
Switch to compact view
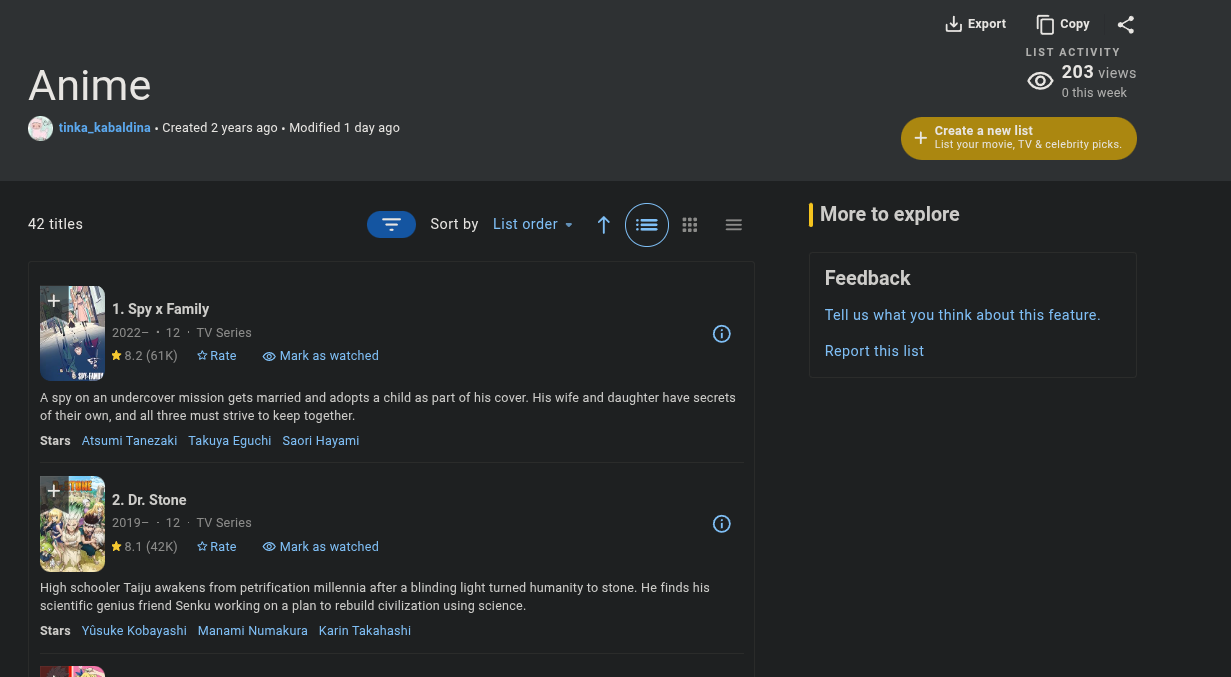click(734, 225)
